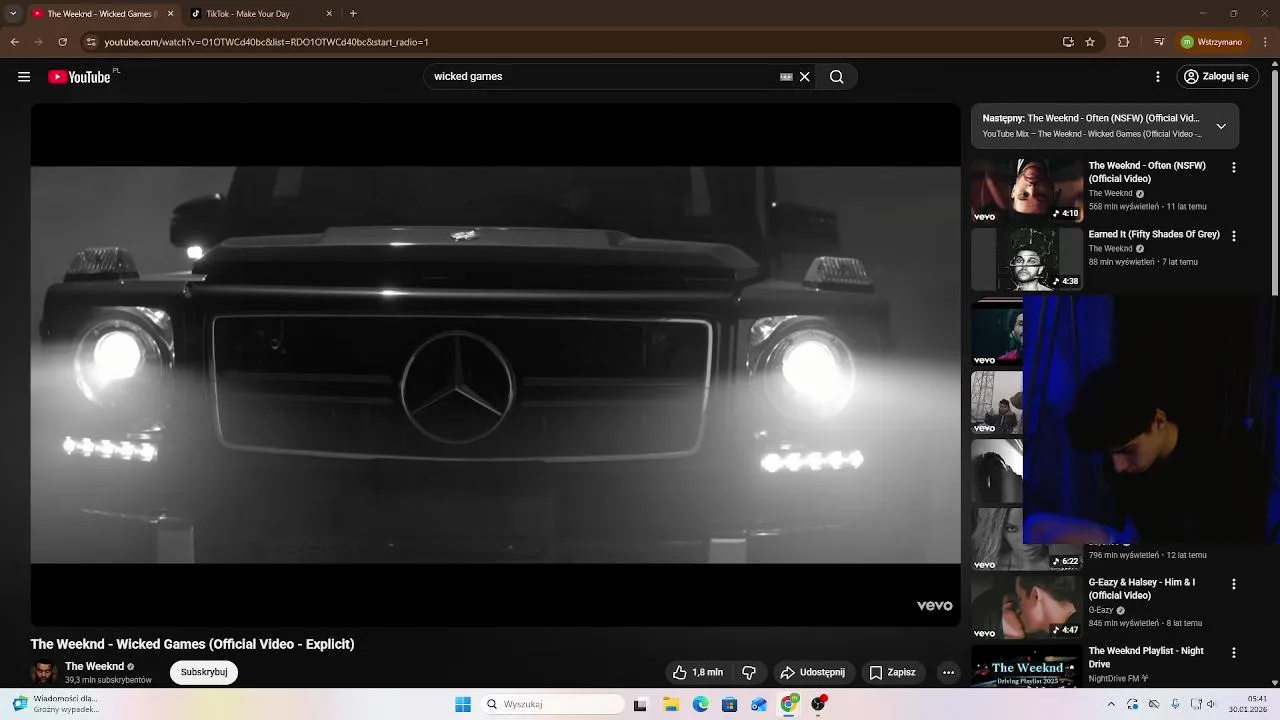Open YouTube settings three-dot menu
Viewport: 1280px width, 720px height.
1158,77
